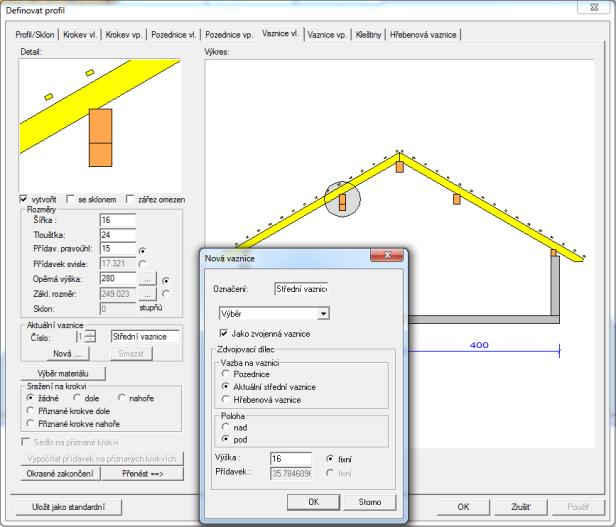Screen dimensions: 616x527
Task: Click the Okrasné zakončení button
Action: [x=60, y=474]
